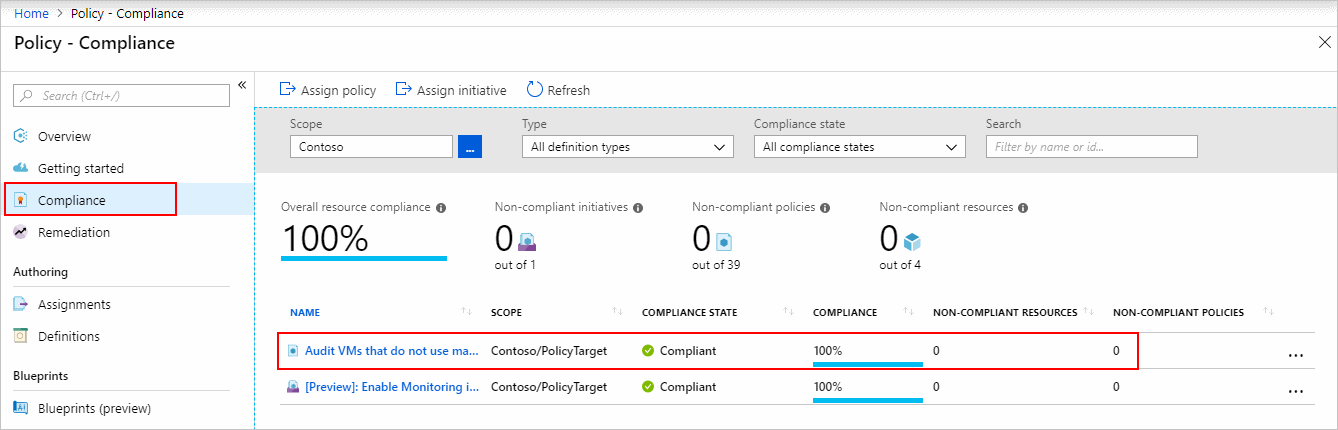Click the Assignments sidebar icon

[x=21, y=304]
